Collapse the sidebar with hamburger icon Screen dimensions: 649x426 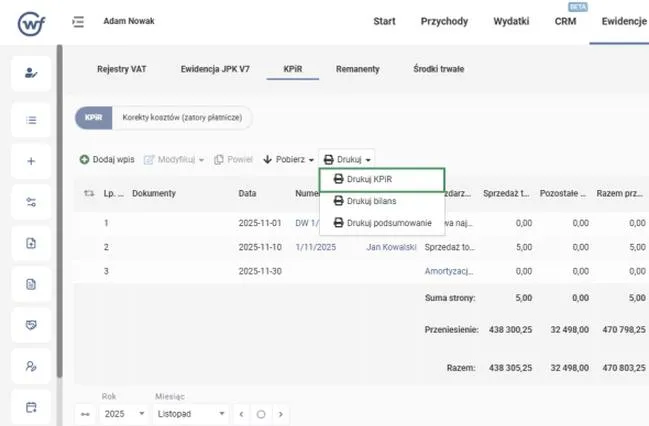pyautogui.click(x=79, y=21)
